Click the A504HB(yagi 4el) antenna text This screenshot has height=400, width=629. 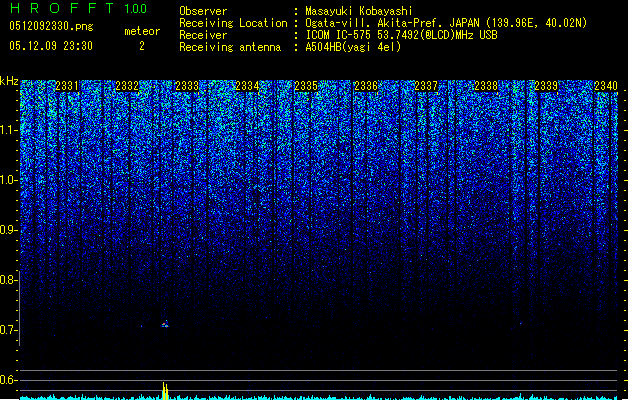point(353,47)
